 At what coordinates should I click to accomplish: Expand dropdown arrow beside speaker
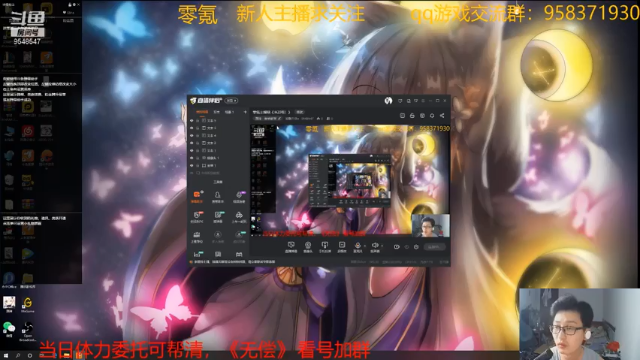[x=382, y=246]
